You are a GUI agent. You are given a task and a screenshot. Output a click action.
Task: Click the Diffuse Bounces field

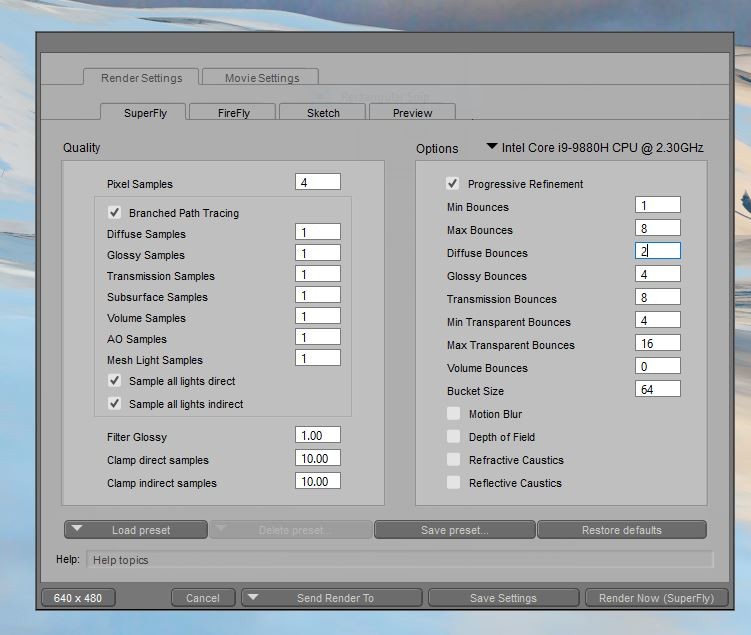(x=658, y=251)
